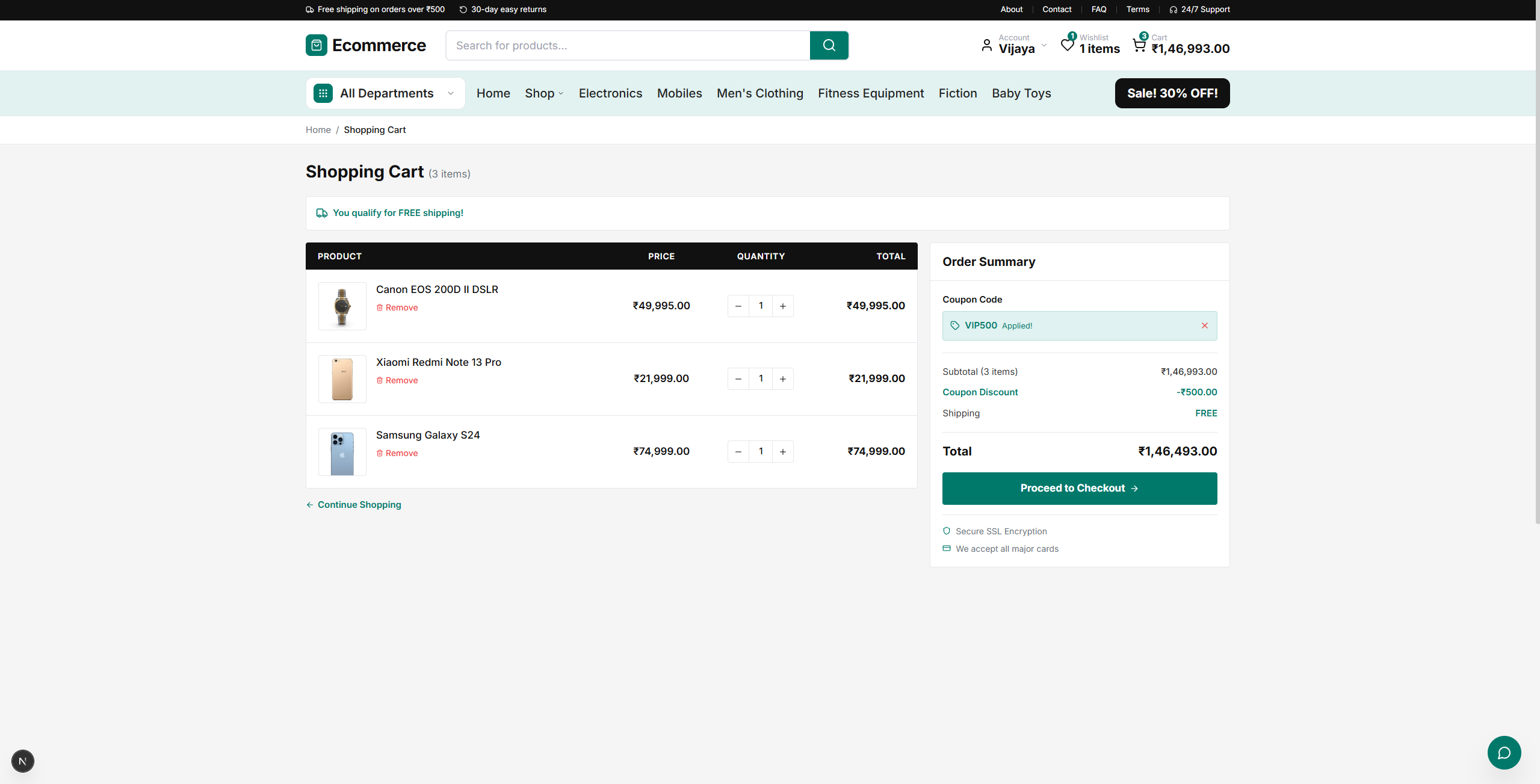Click the All Departments grid icon

click(x=323, y=93)
